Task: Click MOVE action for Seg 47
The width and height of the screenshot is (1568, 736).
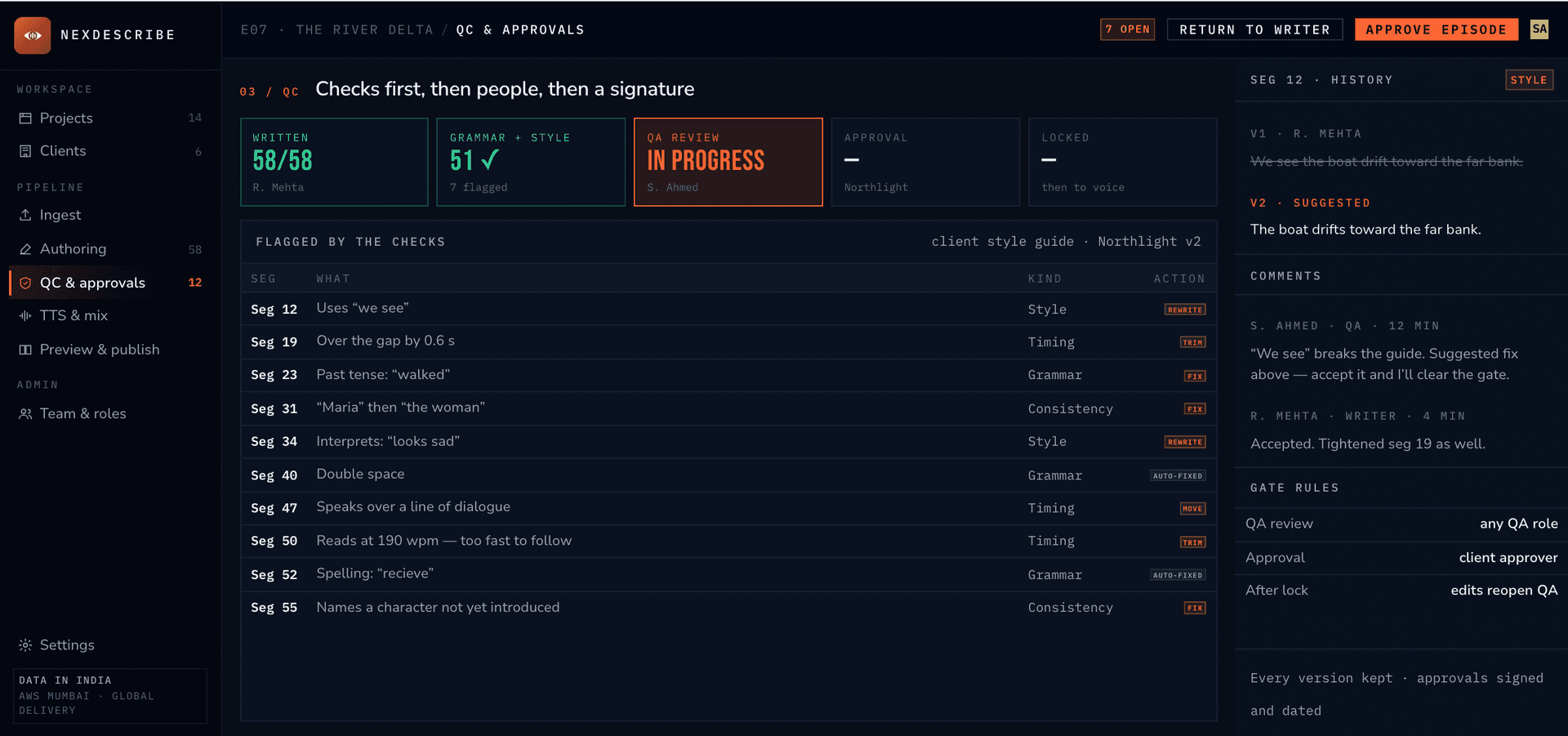Action: point(1193,508)
